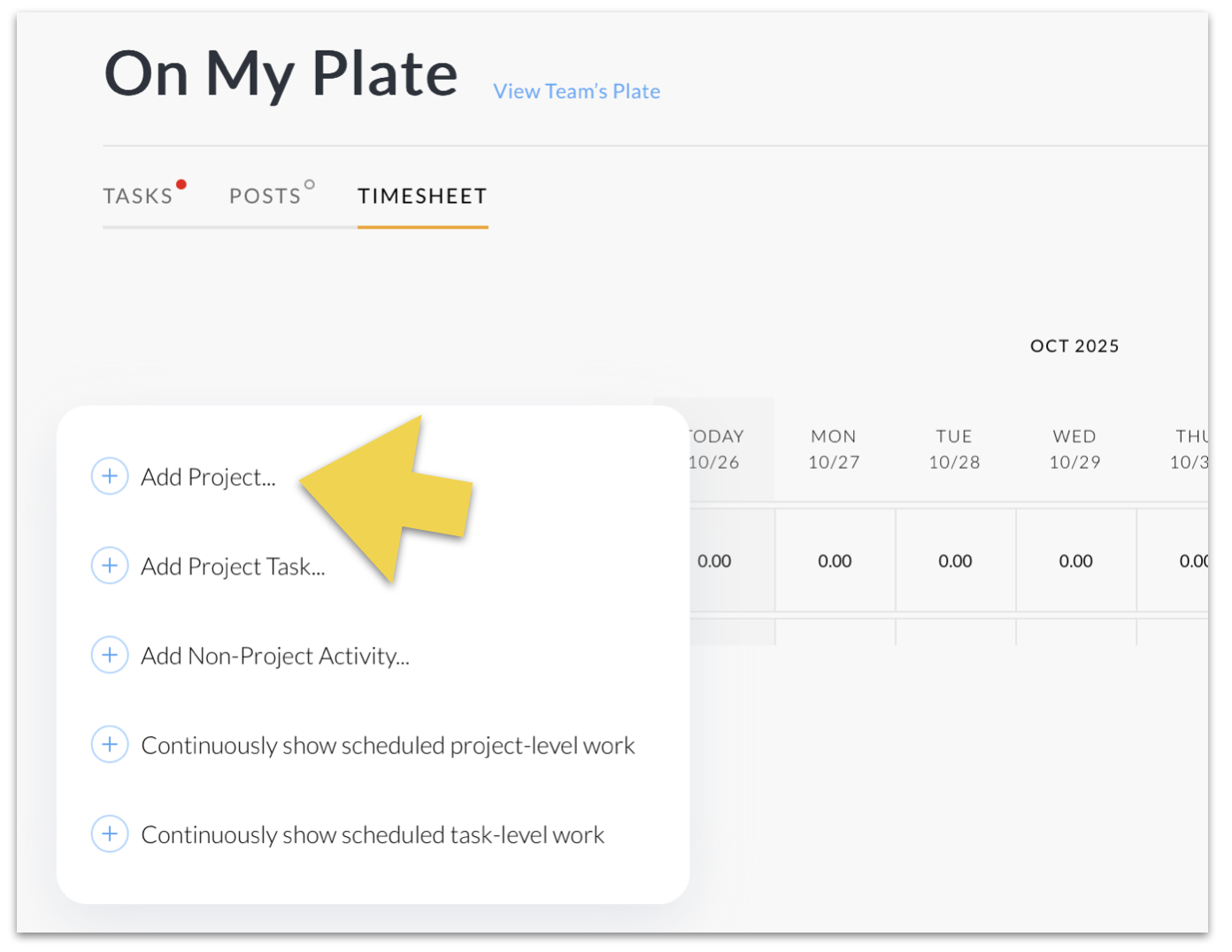Click the OCT 2025 month label
This screenshot has width=1232, height=952.
click(x=1074, y=346)
